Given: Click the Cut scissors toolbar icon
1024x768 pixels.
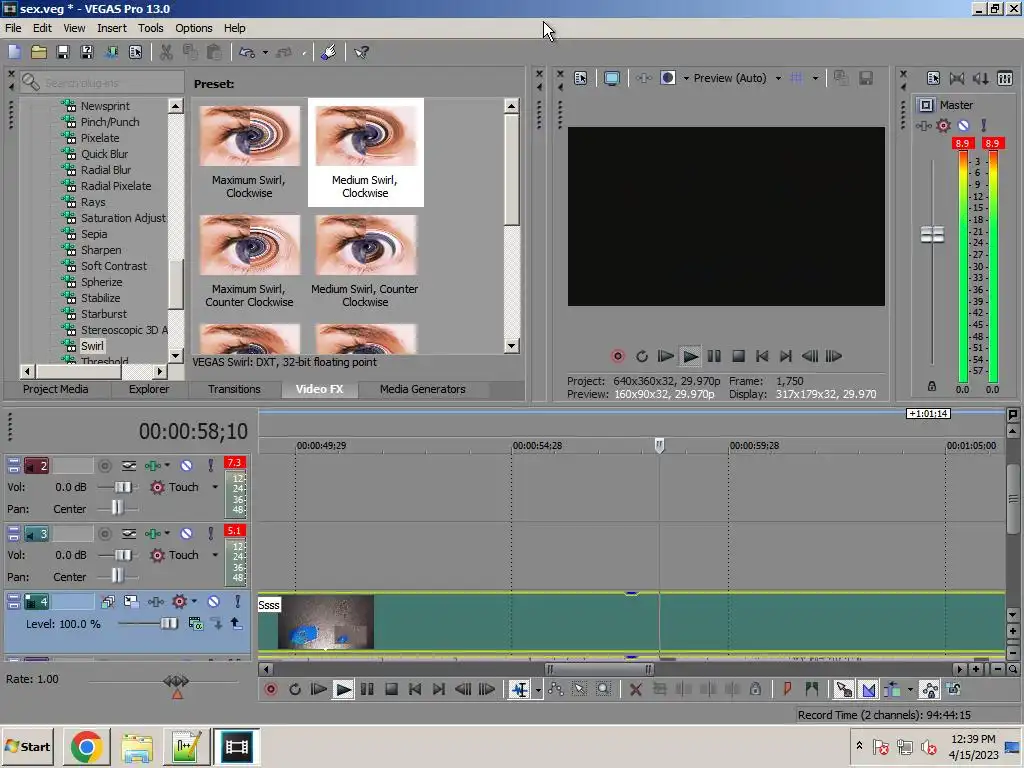Looking at the screenshot, I should tap(167, 52).
